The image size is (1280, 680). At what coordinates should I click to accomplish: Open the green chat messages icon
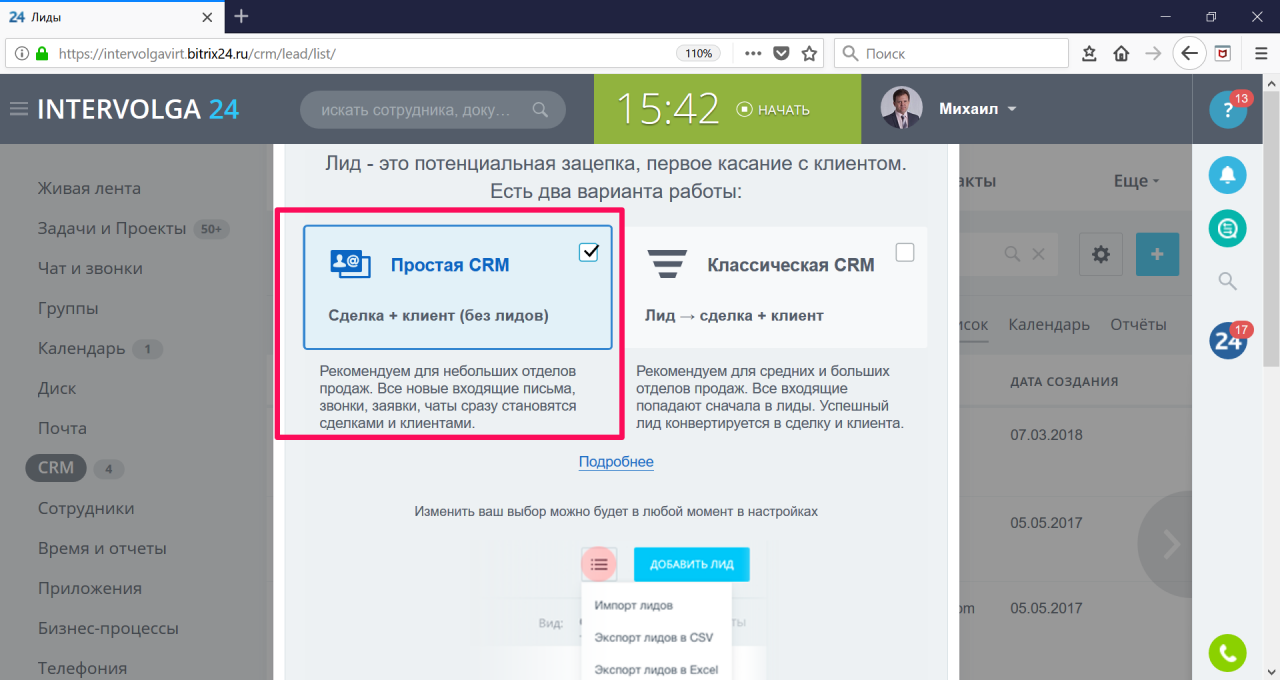click(1228, 229)
